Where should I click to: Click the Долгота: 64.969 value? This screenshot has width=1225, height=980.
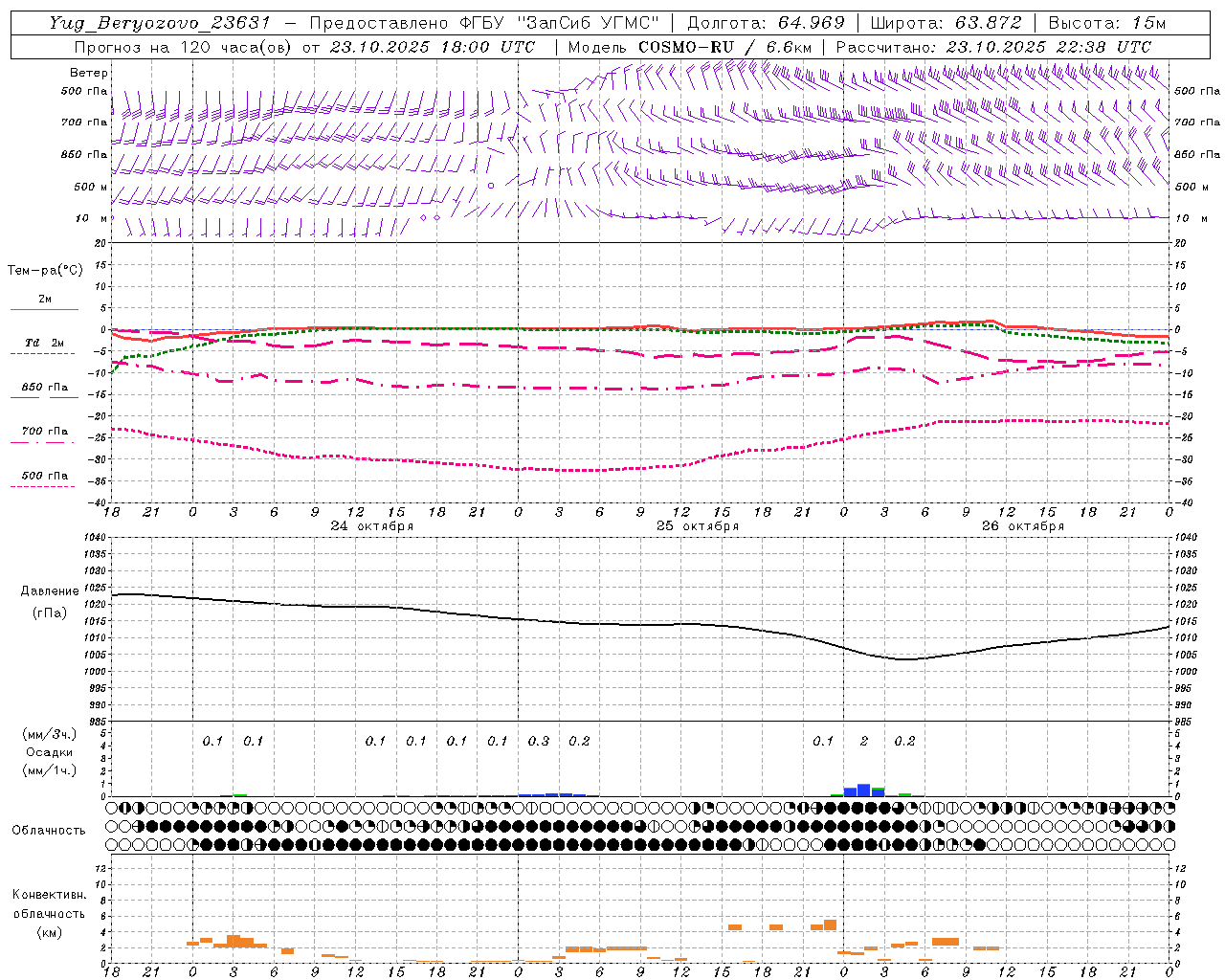[x=766, y=23]
